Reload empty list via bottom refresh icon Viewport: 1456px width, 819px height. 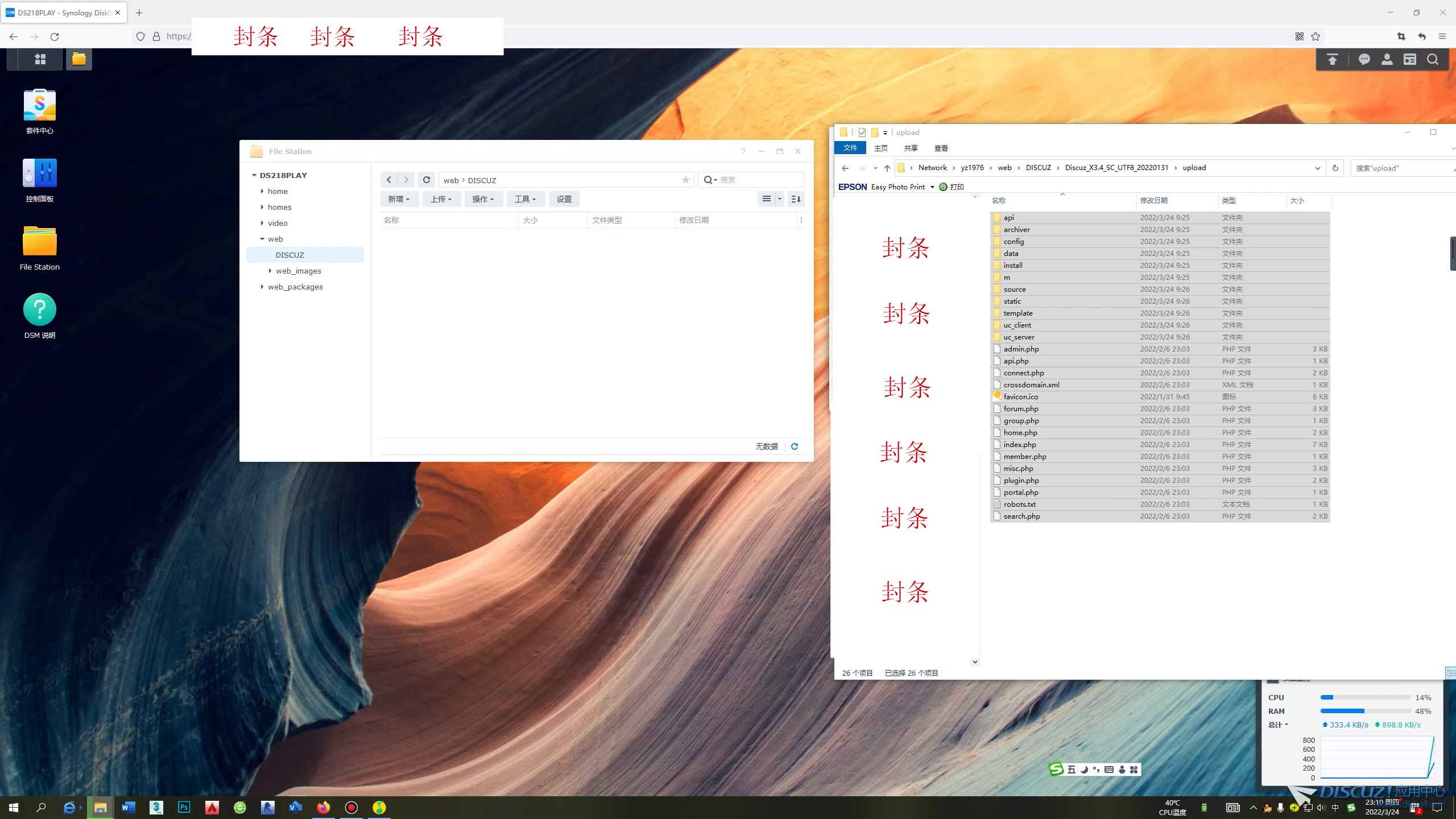pyautogui.click(x=795, y=446)
